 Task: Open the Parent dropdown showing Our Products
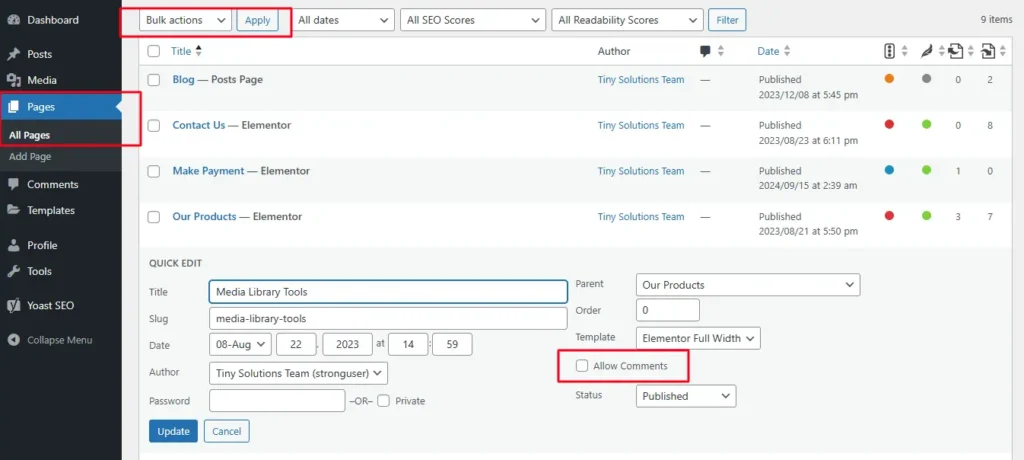(x=748, y=285)
